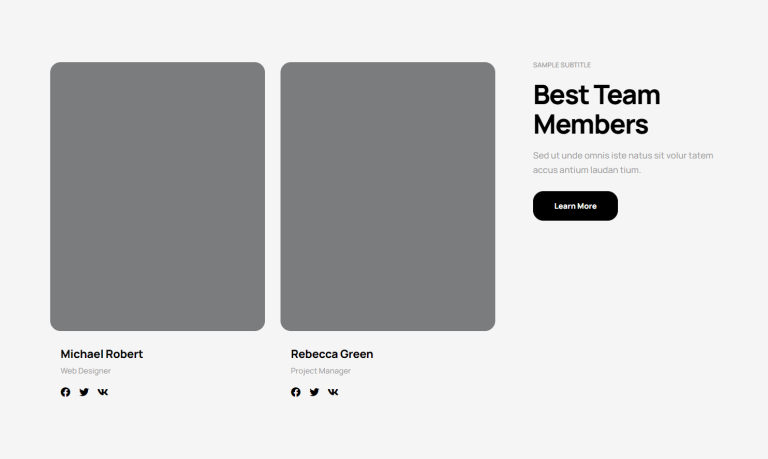Click the name Michael Robert
The height and width of the screenshot is (459, 768).
[101, 354]
